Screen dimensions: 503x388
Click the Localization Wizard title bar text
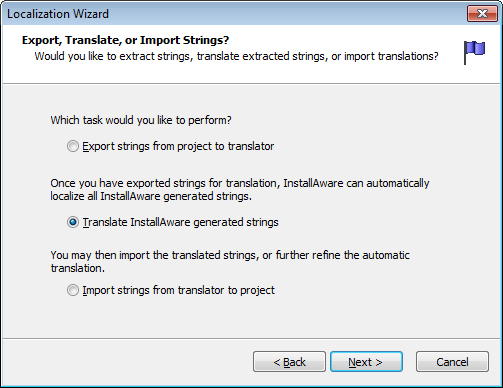(x=58, y=14)
